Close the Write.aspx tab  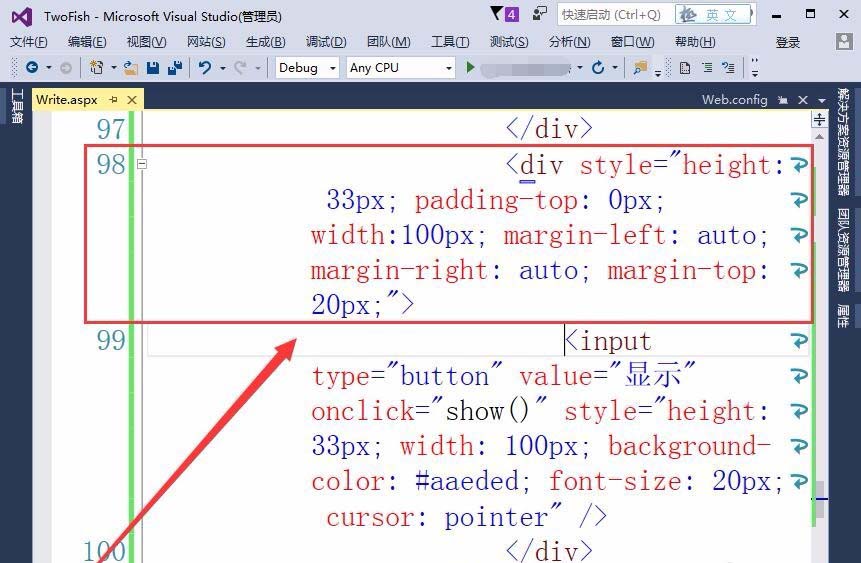pyautogui.click(x=132, y=100)
